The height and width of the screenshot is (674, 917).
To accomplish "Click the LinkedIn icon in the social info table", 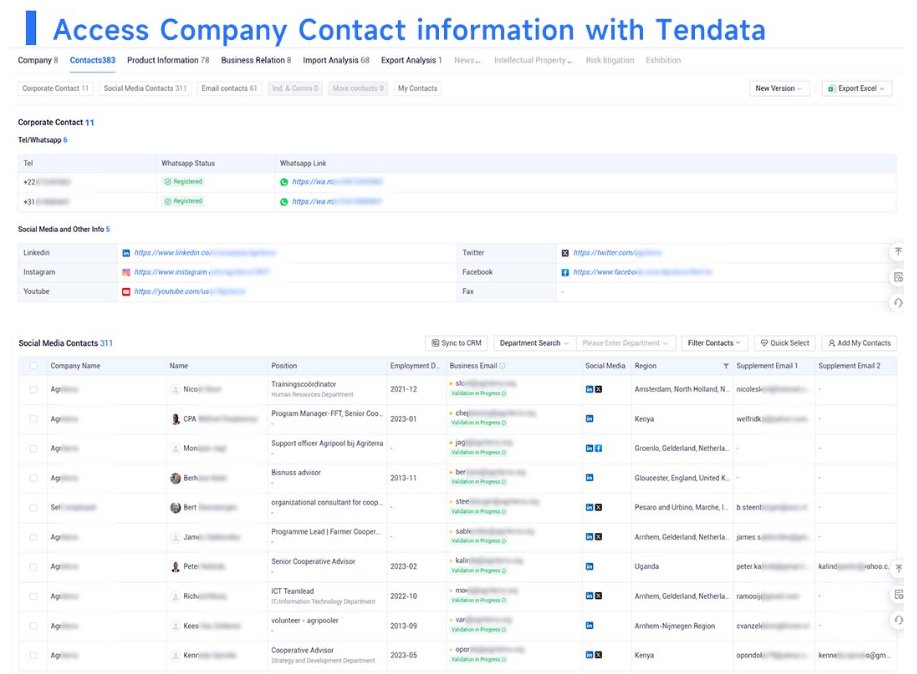I will pyautogui.click(x=126, y=253).
